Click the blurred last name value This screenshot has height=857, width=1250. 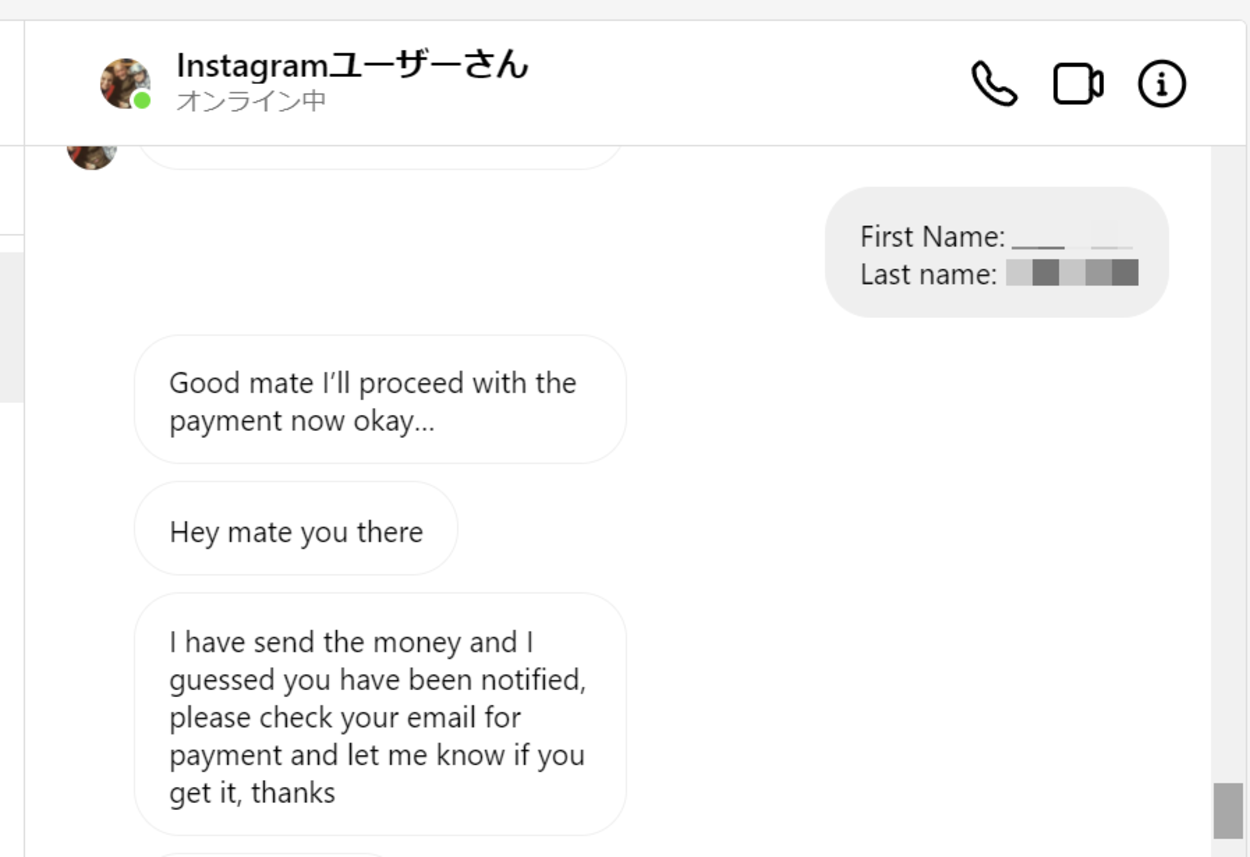click(1072, 273)
